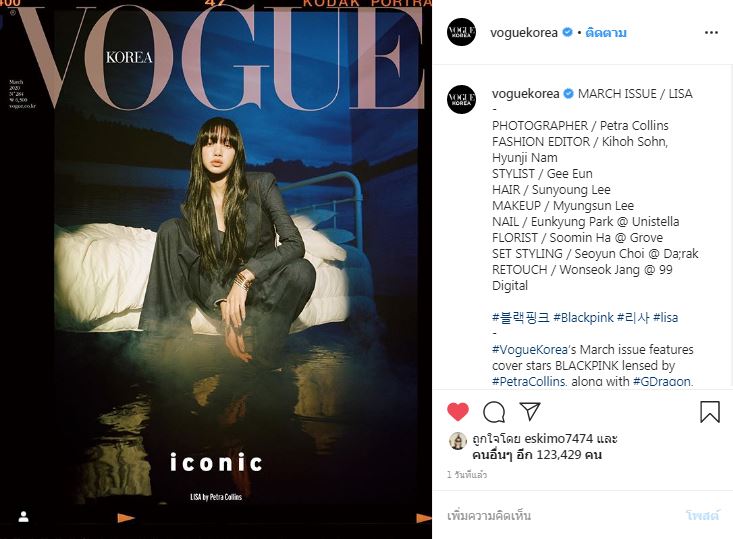Open comments with the speech bubble icon
This screenshot has height=539, width=733.
[494, 412]
